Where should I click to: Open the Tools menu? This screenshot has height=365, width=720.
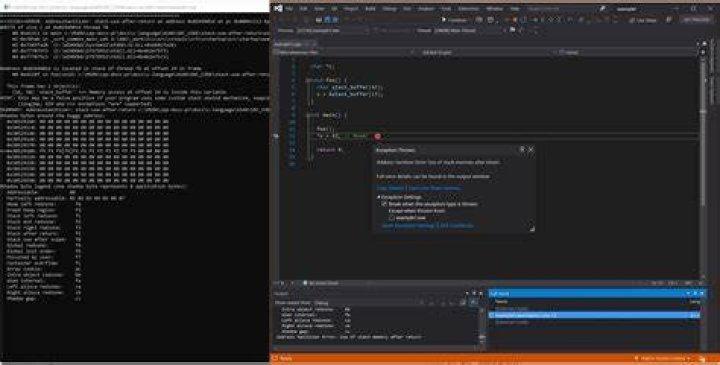pyautogui.click(x=446, y=9)
